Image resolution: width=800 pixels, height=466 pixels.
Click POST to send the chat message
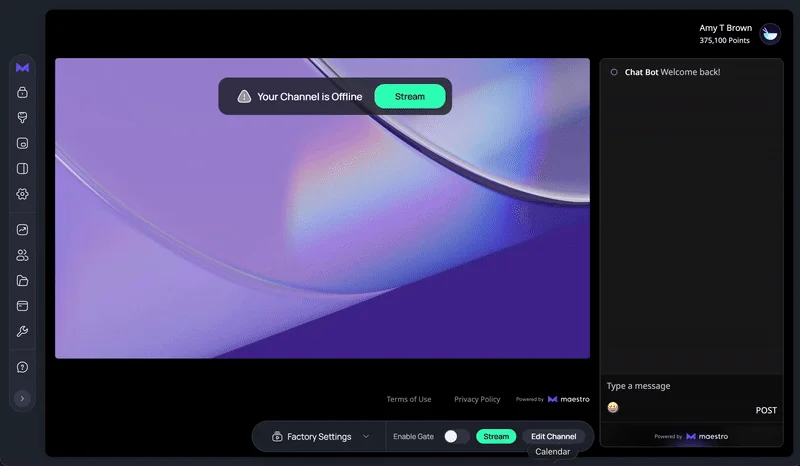coord(766,410)
